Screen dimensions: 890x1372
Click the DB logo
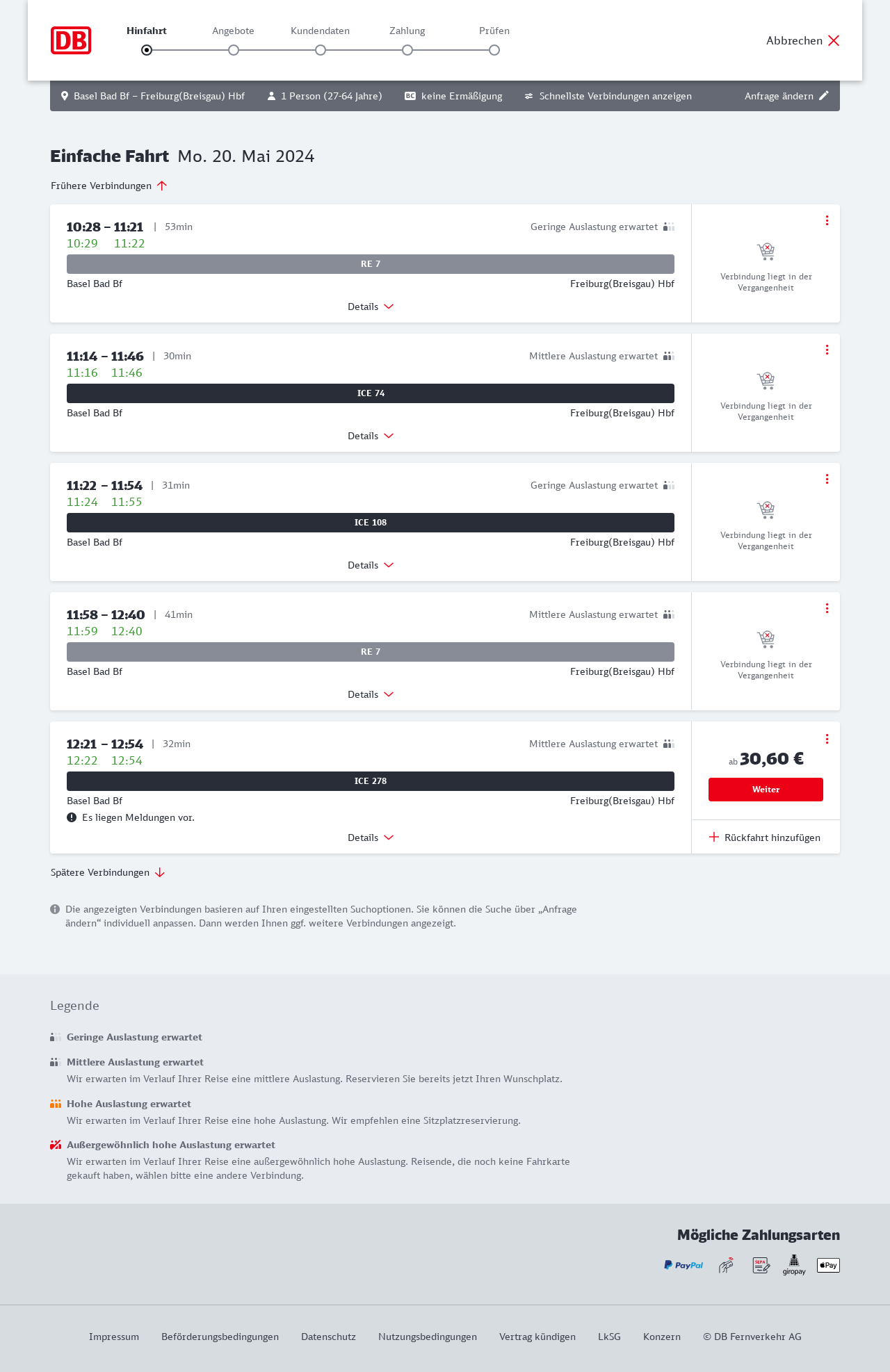(x=71, y=40)
